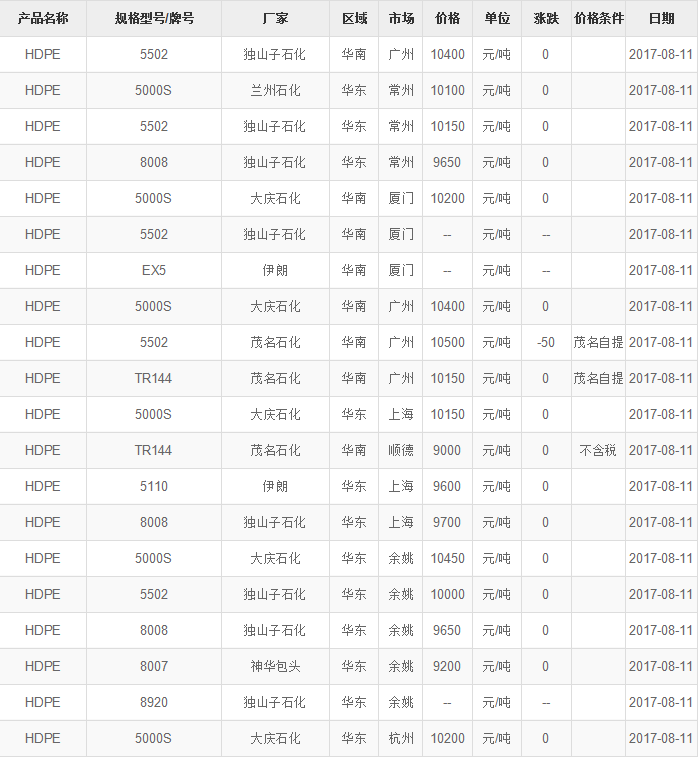
Task: Select 杭州 market cell
Action: 401,738
